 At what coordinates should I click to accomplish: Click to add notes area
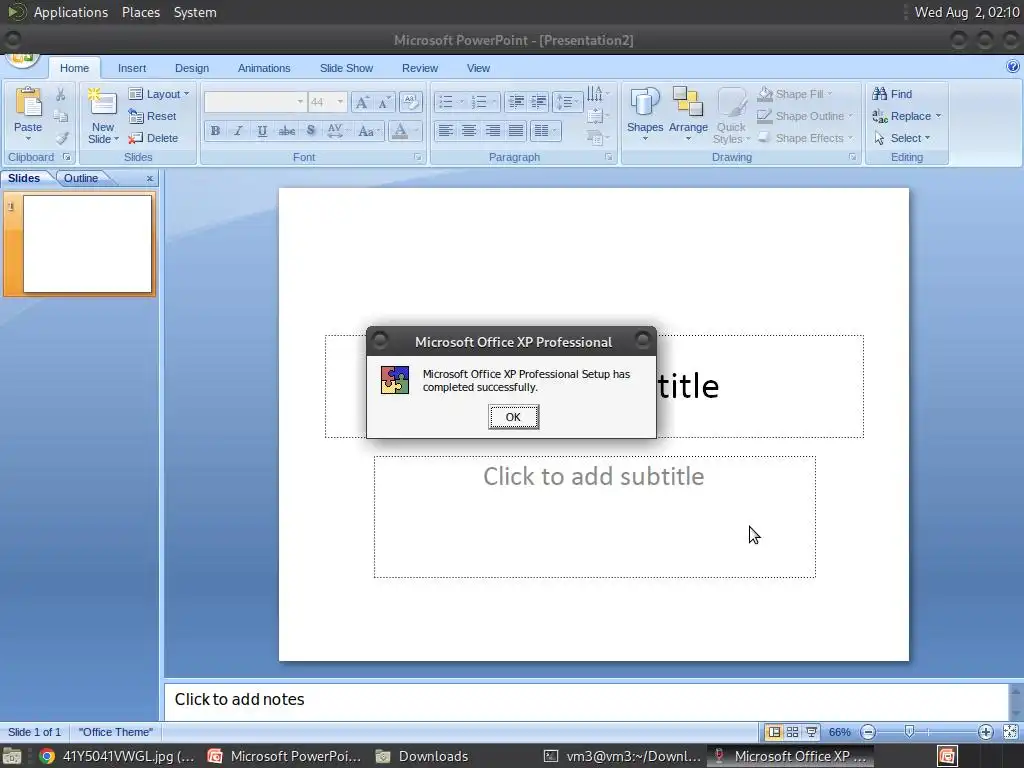[586, 700]
